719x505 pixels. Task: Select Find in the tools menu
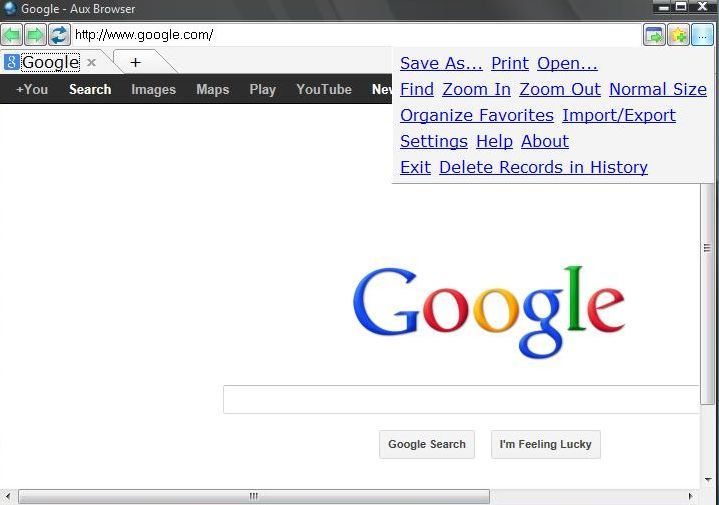pyautogui.click(x=417, y=89)
